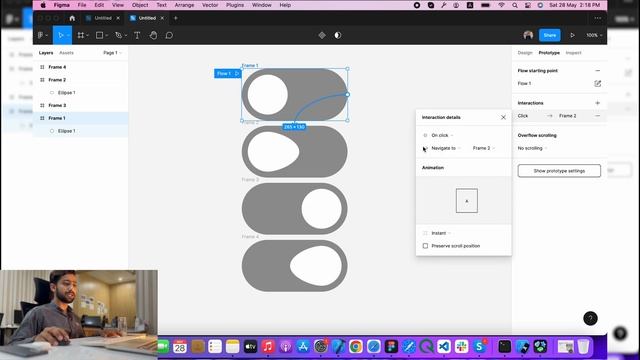Image resolution: width=640 pixels, height=360 pixels.
Task: Switch to the Inspect tab
Action: pos(573,53)
